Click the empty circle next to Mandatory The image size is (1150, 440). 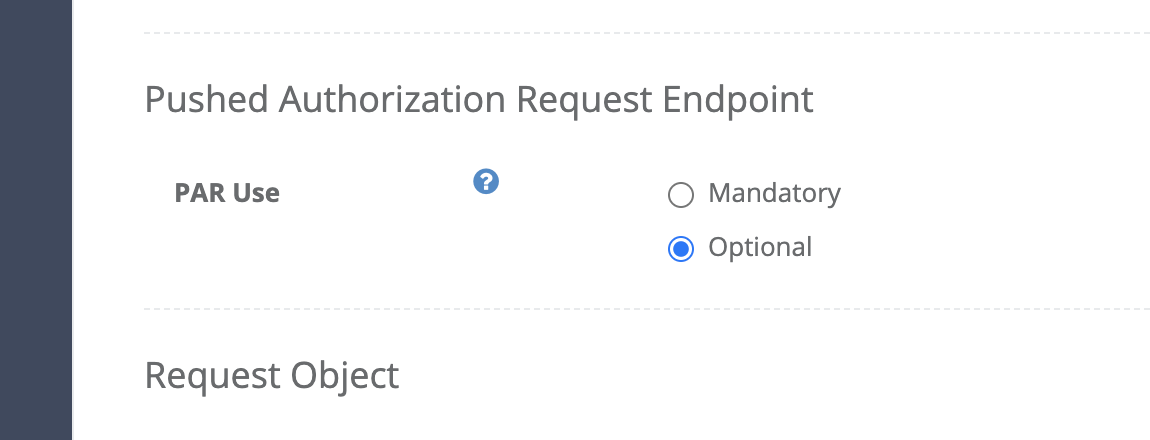[x=681, y=196]
